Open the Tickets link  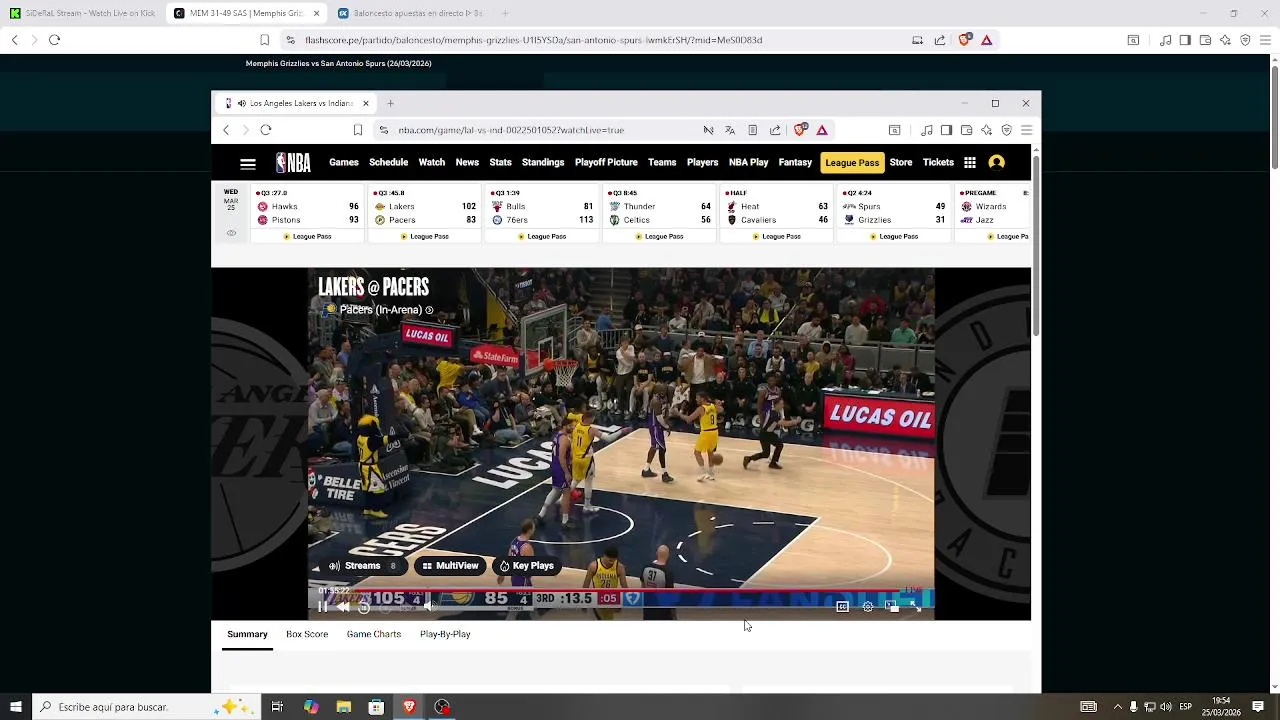938,162
